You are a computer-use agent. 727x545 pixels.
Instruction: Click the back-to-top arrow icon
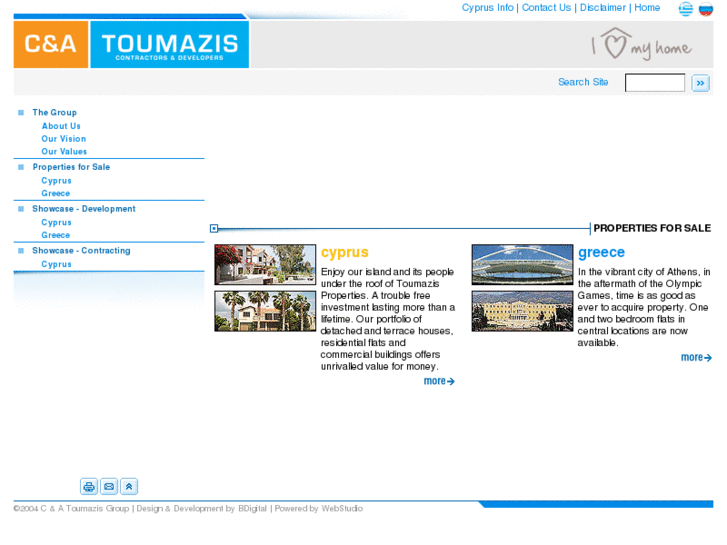click(129, 486)
